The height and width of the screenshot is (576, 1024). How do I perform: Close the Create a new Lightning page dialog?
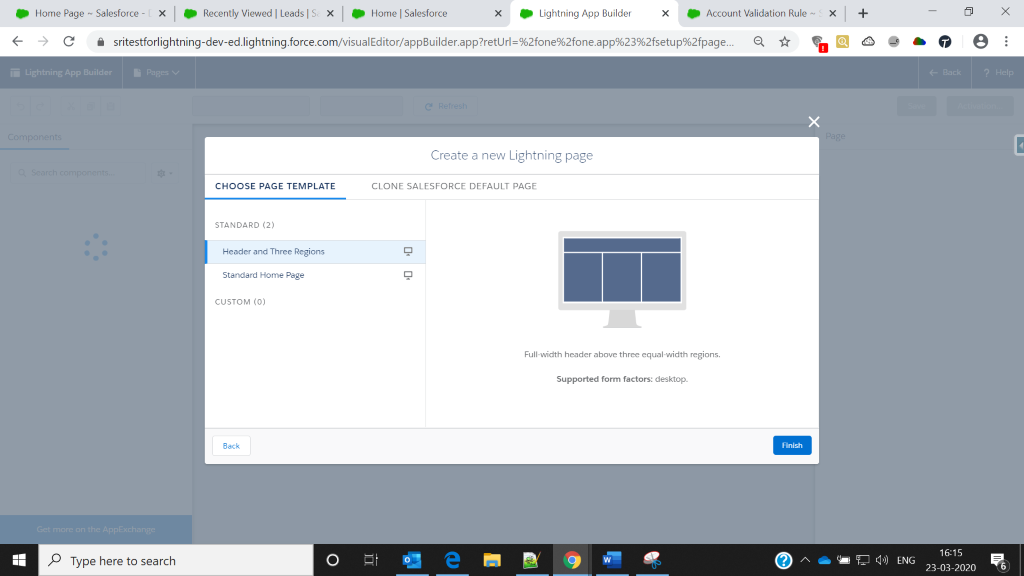813,122
